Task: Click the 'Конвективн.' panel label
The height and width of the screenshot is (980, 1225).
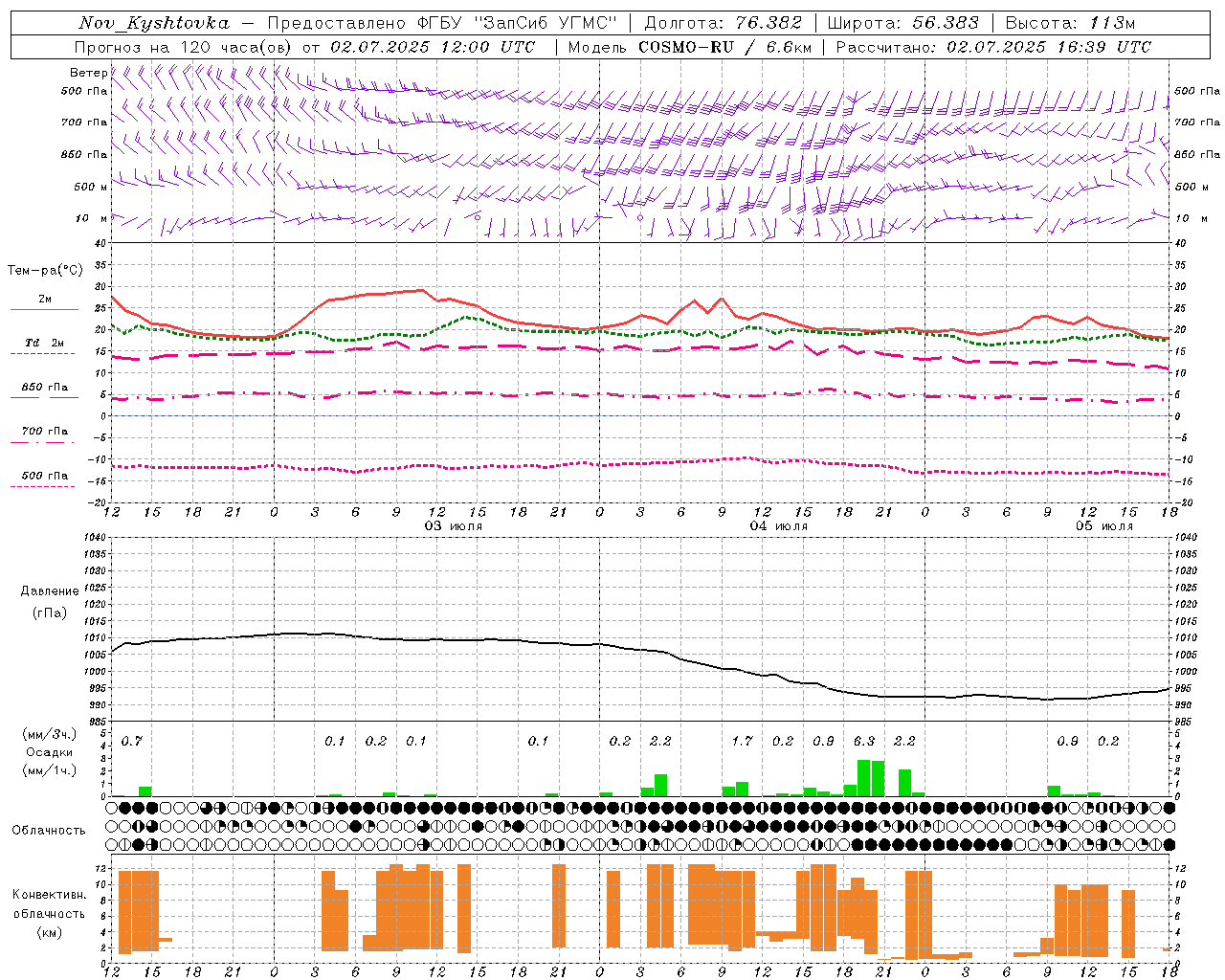Action: point(49,895)
